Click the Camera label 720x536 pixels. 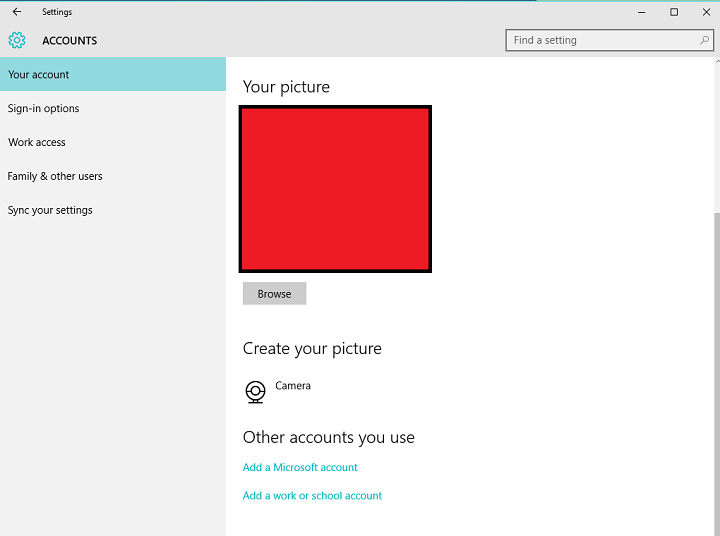[x=293, y=386]
